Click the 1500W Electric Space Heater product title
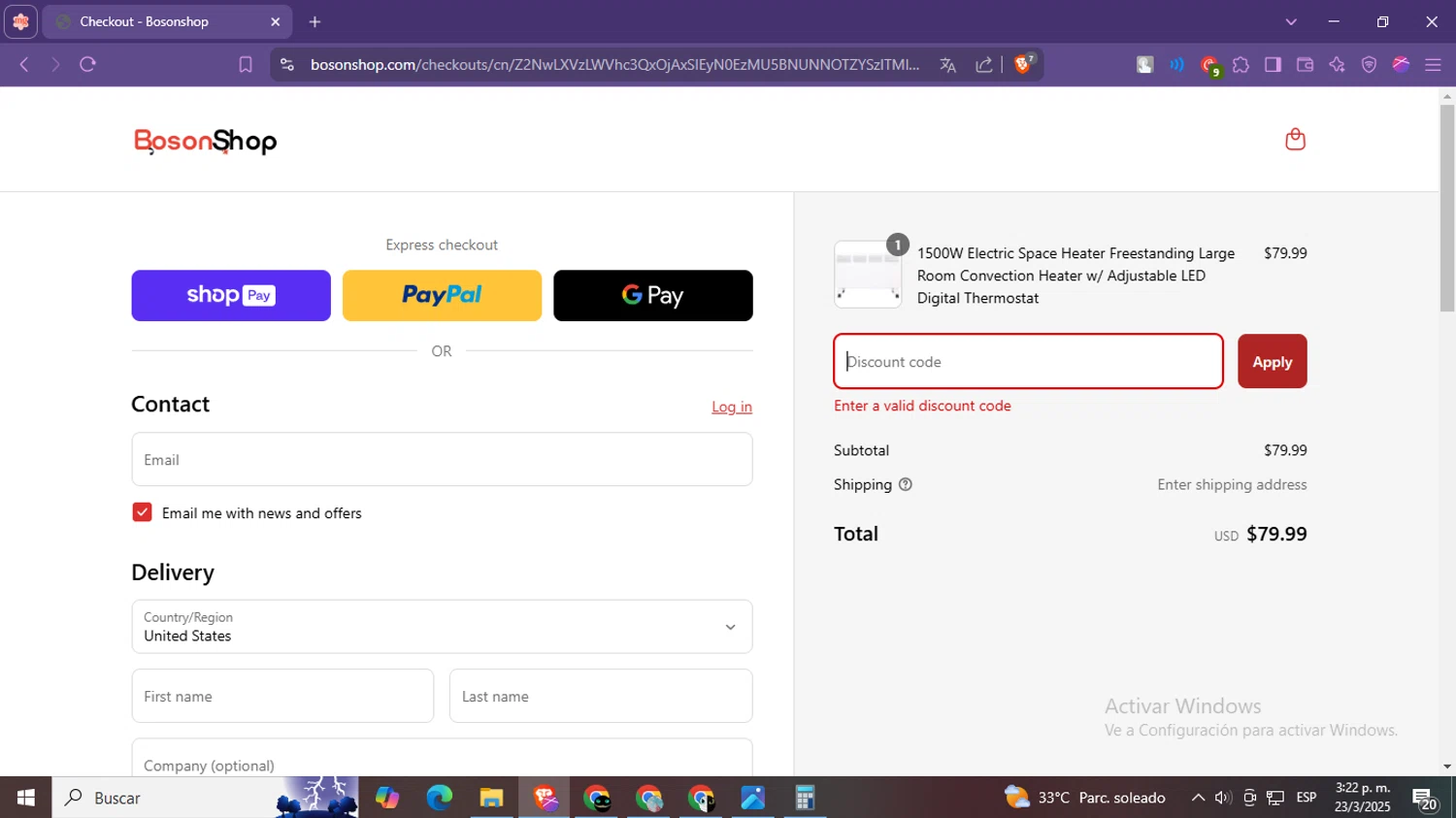 click(1075, 276)
